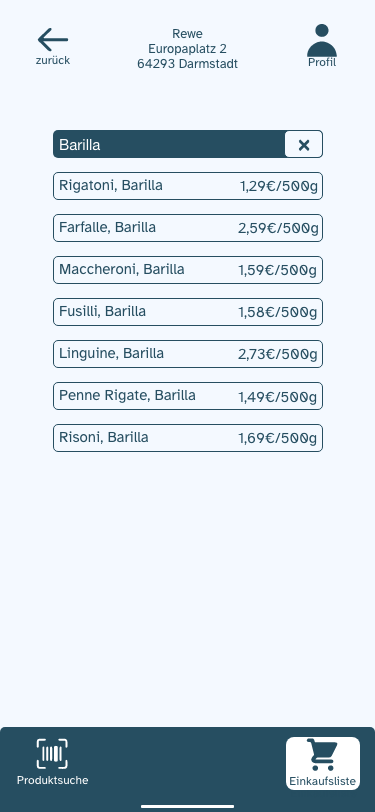
Task: Select Penne Rigate, Barilla item
Action: pyautogui.click(x=188, y=396)
